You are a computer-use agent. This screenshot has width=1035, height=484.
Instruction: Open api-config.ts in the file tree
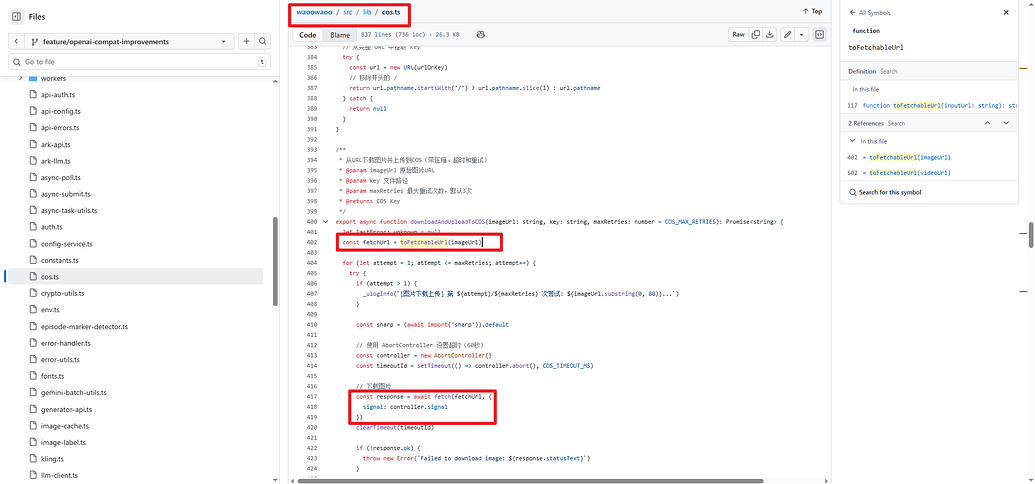[61, 111]
